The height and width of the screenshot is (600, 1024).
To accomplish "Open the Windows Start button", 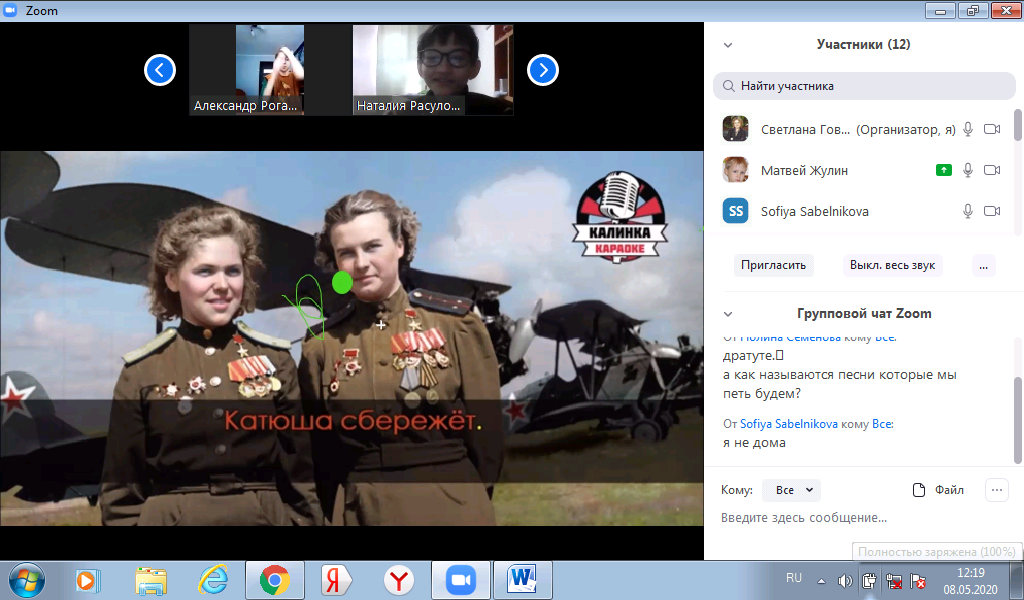I will (x=27, y=580).
